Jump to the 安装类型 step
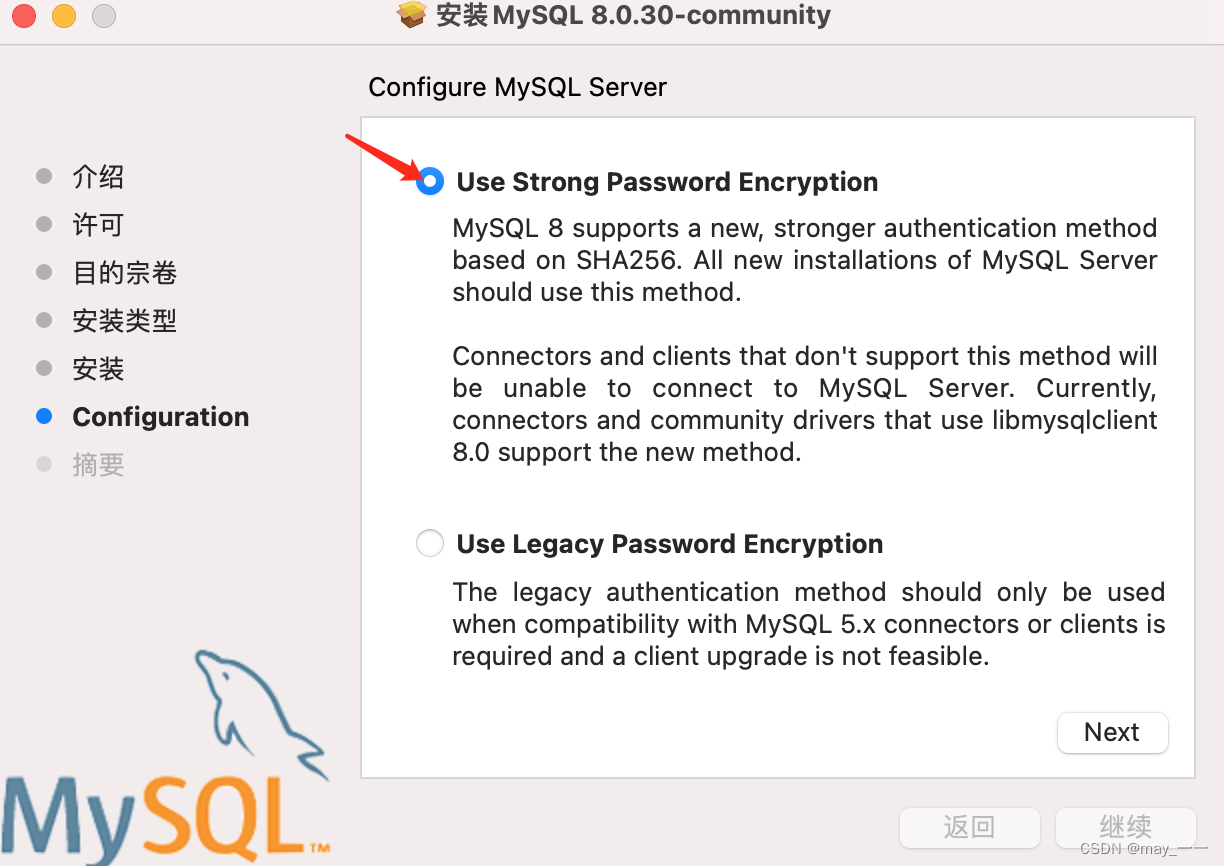This screenshot has width=1224, height=866. coord(125,321)
